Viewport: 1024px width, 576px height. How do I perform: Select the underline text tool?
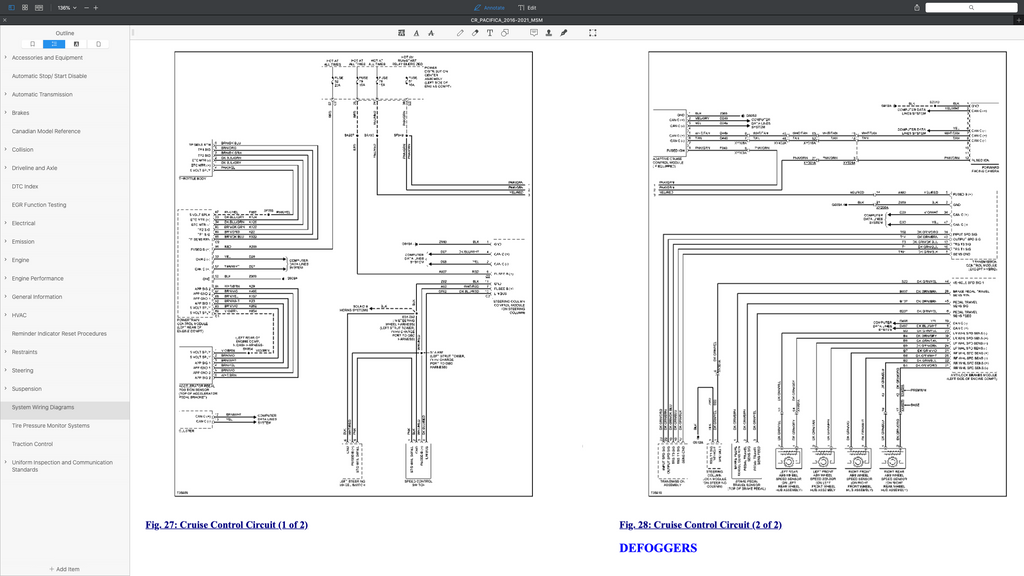pos(416,33)
